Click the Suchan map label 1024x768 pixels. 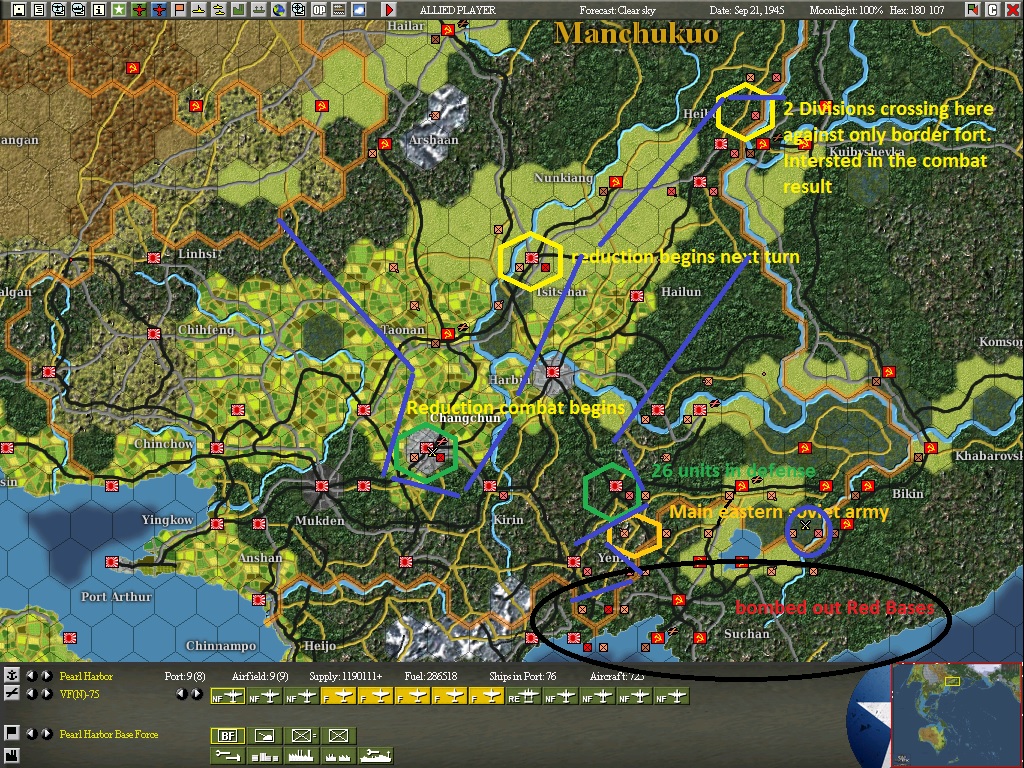pyautogui.click(x=746, y=633)
